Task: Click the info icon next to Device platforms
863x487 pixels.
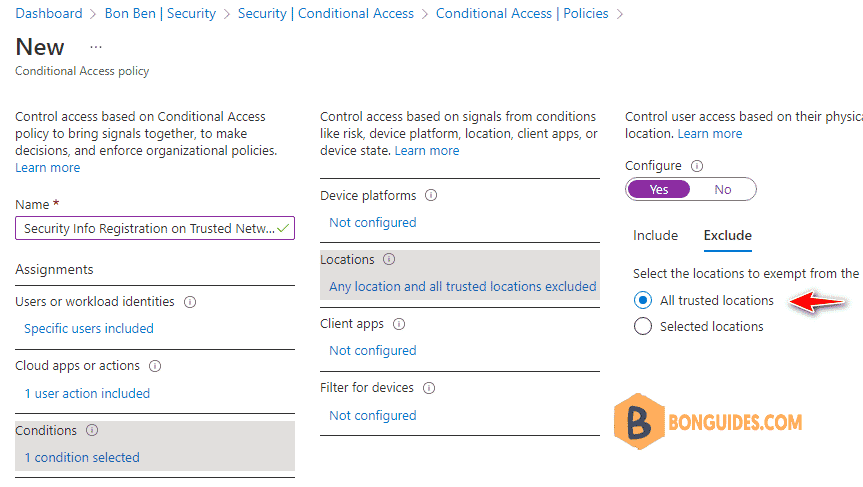Action: click(x=431, y=195)
